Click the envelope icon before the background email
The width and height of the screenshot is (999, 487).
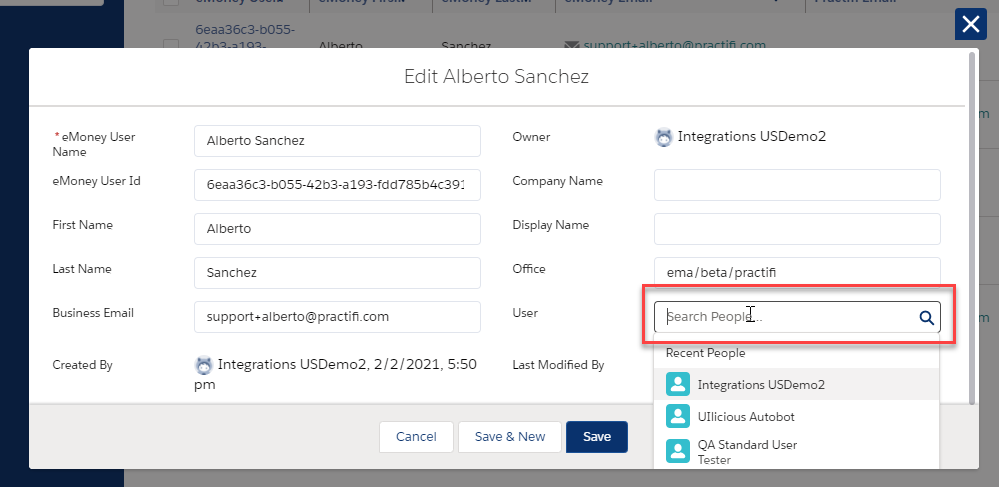(x=571, y=46)
